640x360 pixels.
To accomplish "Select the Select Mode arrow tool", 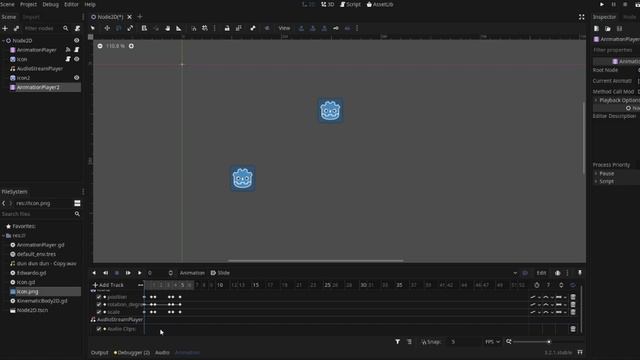I will [93, 28].
